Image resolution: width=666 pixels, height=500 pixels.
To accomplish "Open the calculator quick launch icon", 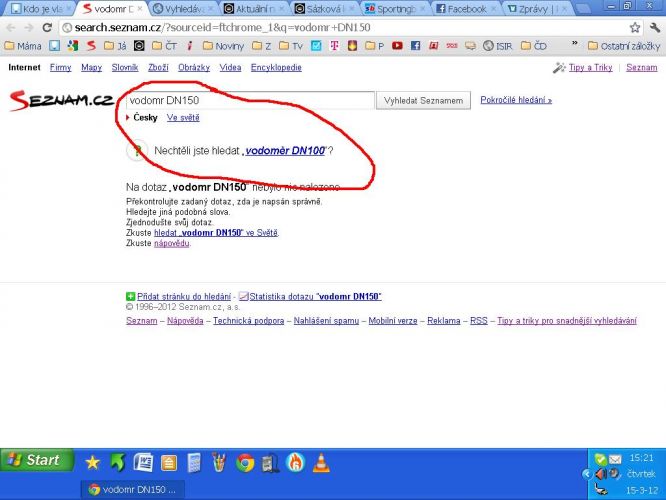I will click(x=194, y=463).
